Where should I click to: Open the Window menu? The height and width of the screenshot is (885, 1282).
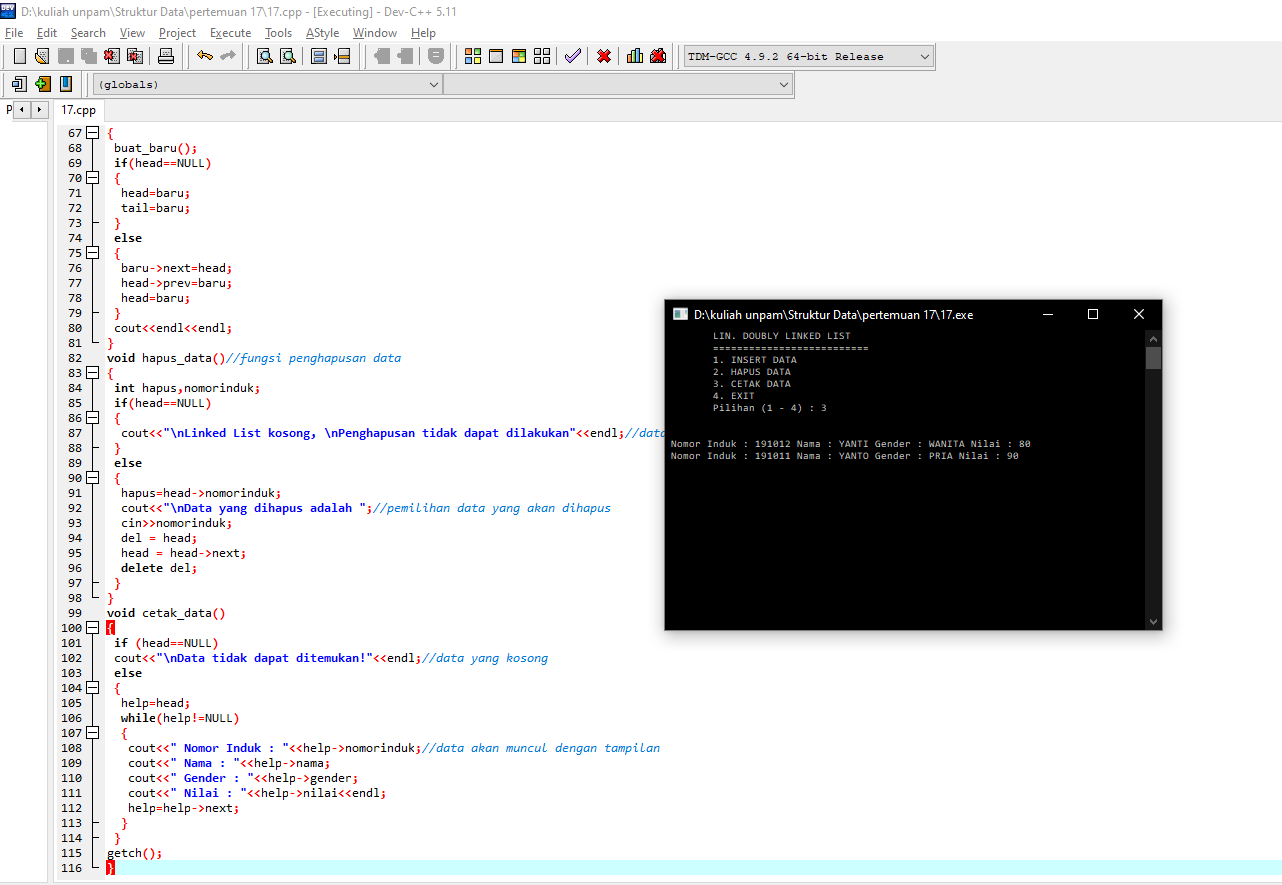pyautogui.click(x=375, y=33)
